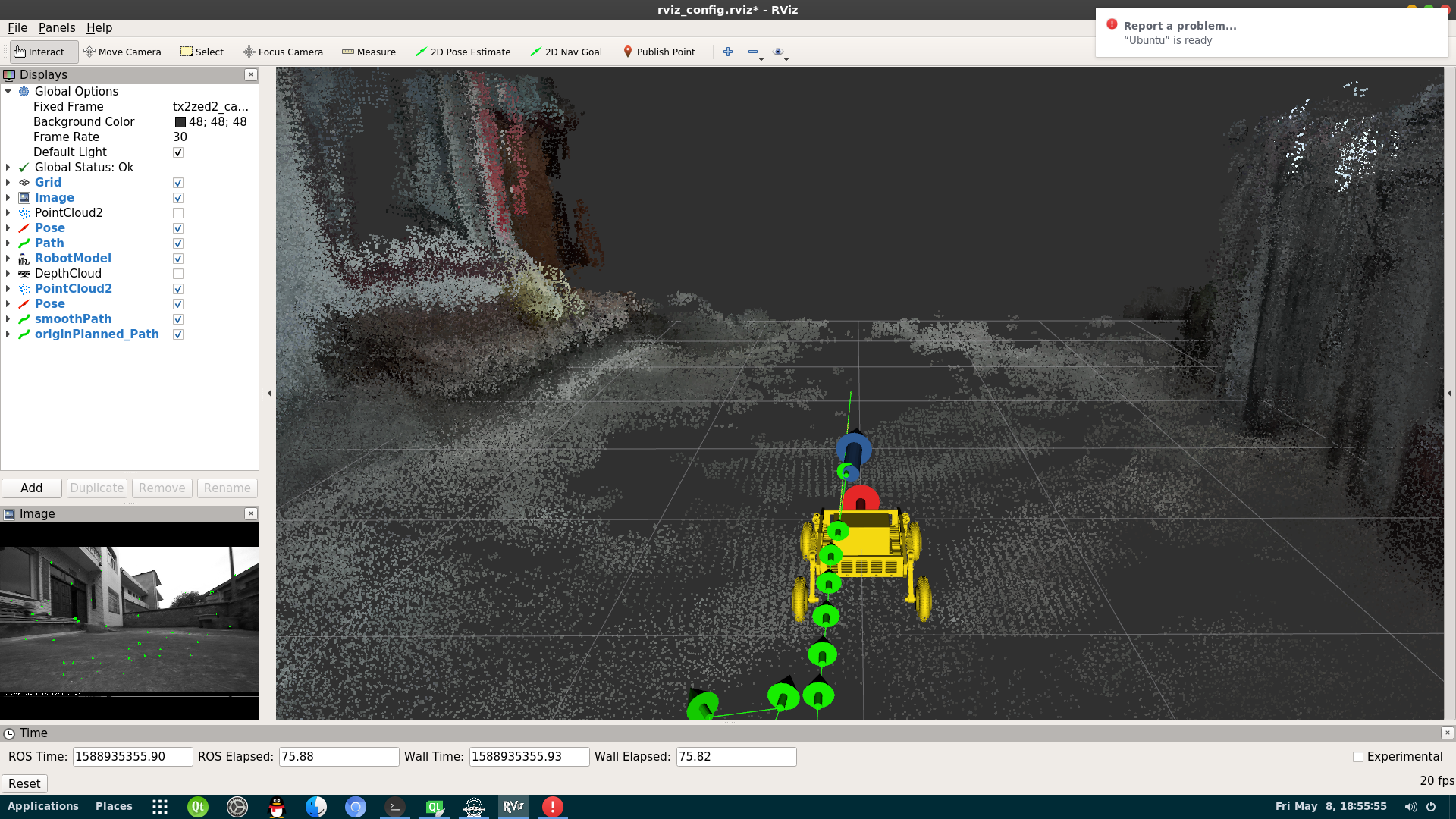This screenshot has width=1456, height=819.
Task: Enable the PointCloud2 display checkbox
Action: point(178,213)
